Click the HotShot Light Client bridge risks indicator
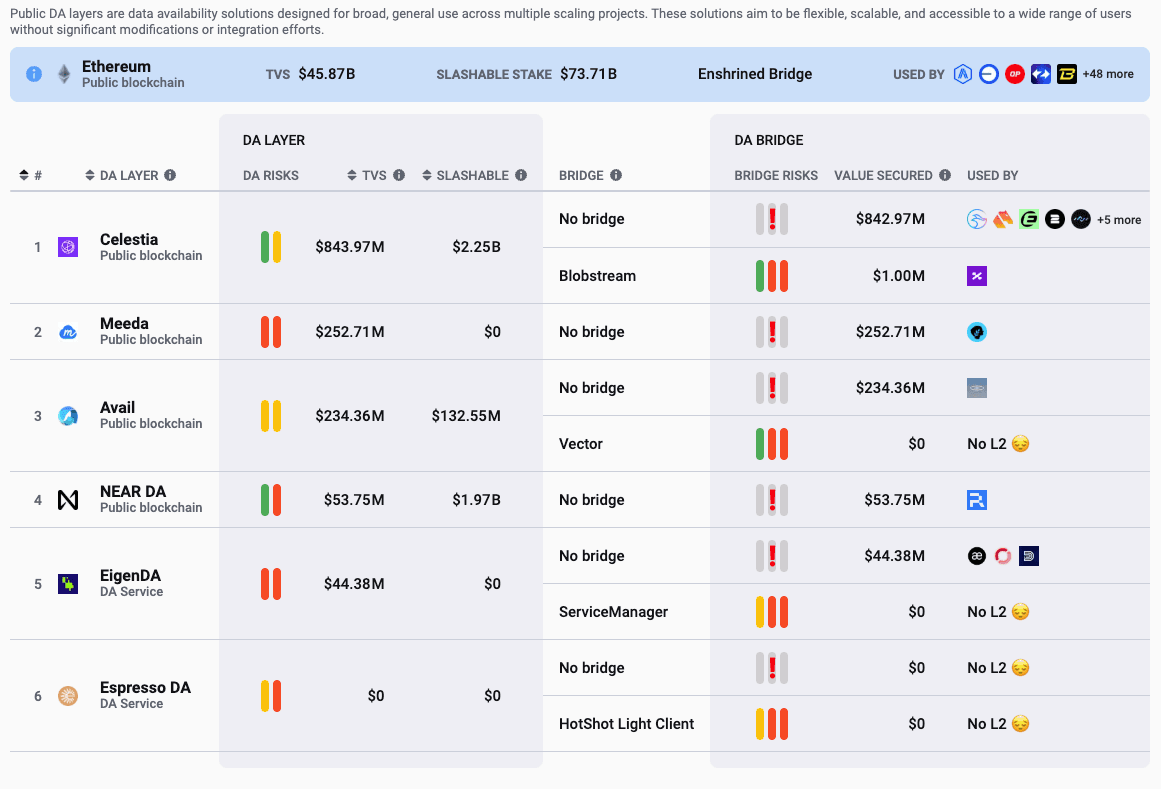The width and height of the screenshot is (1161, 789). (x=772, y=724)
